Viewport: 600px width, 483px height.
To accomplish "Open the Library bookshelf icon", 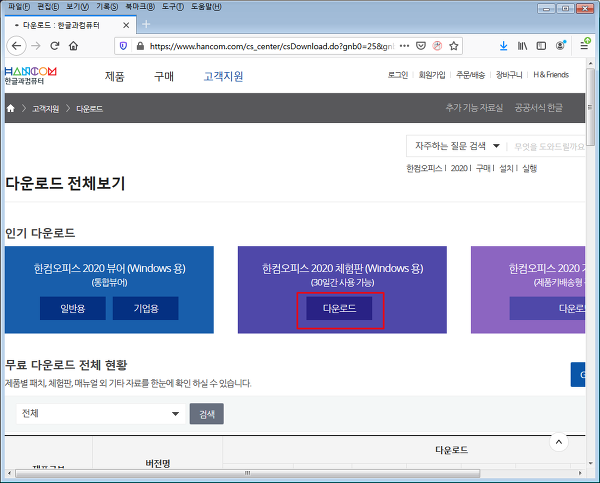I will pyautogui.click(x=522, y=46).
